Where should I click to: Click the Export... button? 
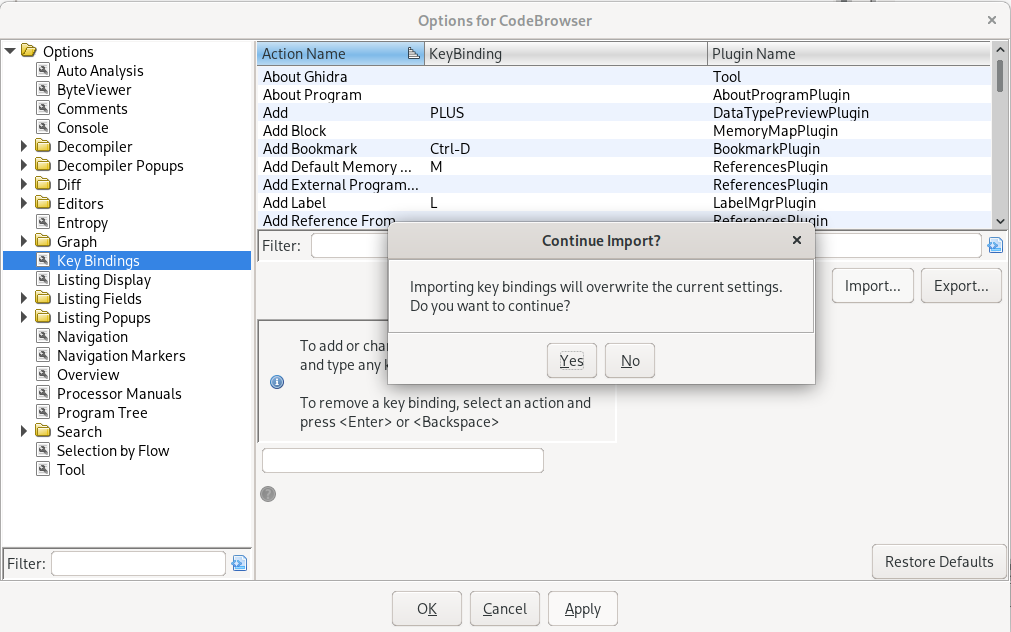[961, 286]
